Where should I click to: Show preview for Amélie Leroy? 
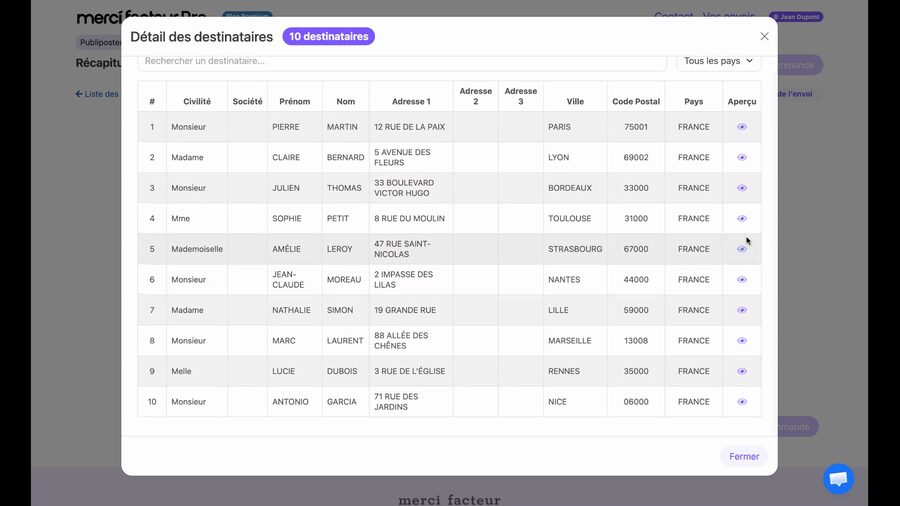point(742,249)
